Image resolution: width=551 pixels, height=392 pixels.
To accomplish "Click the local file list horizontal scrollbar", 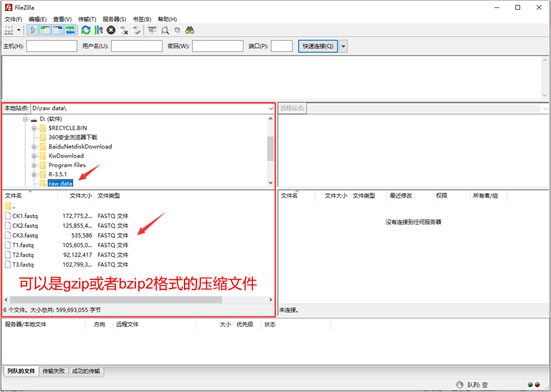I will coord(116,300).
